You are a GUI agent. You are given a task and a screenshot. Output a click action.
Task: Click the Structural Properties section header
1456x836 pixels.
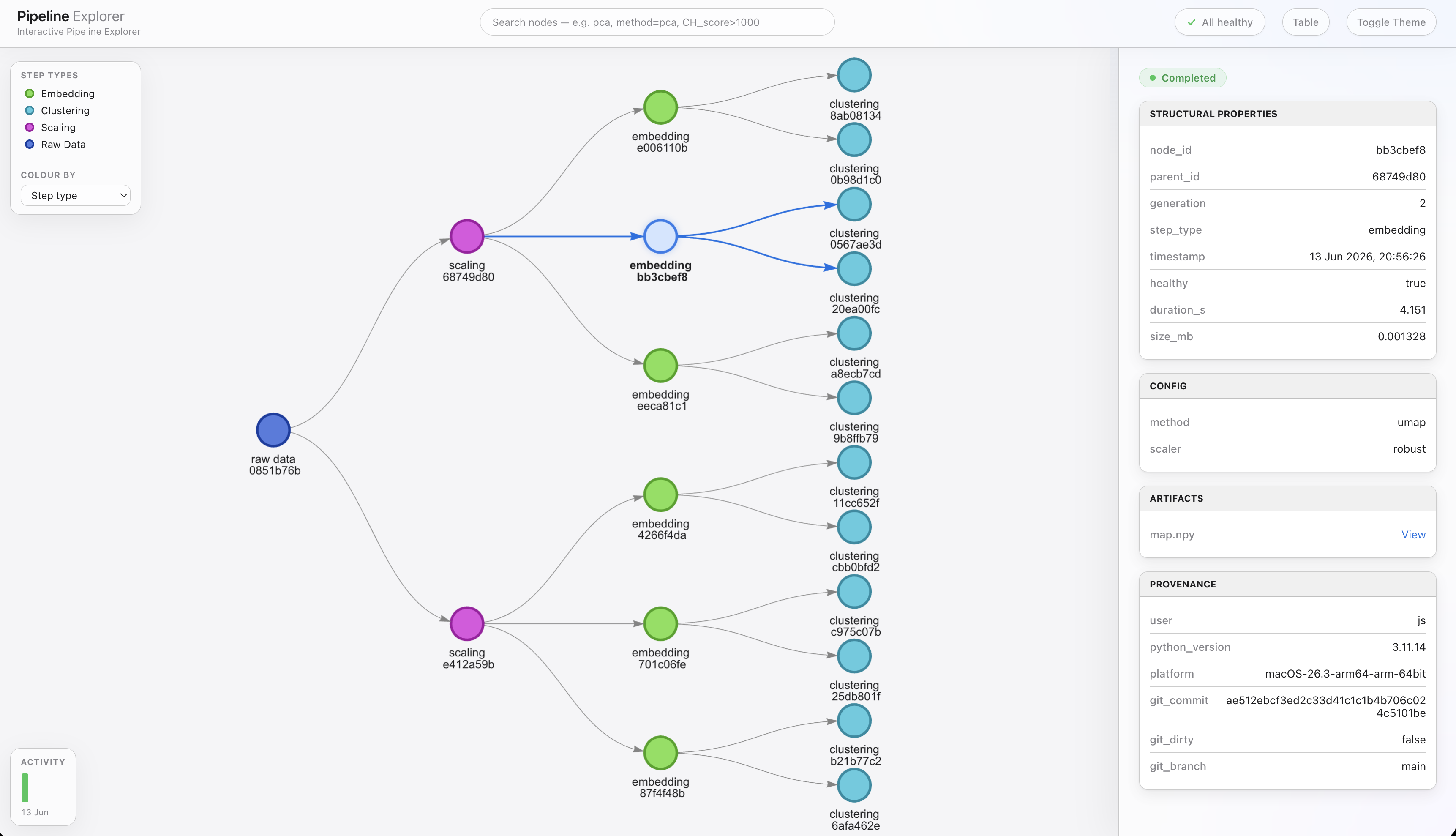pos(1287,114)
